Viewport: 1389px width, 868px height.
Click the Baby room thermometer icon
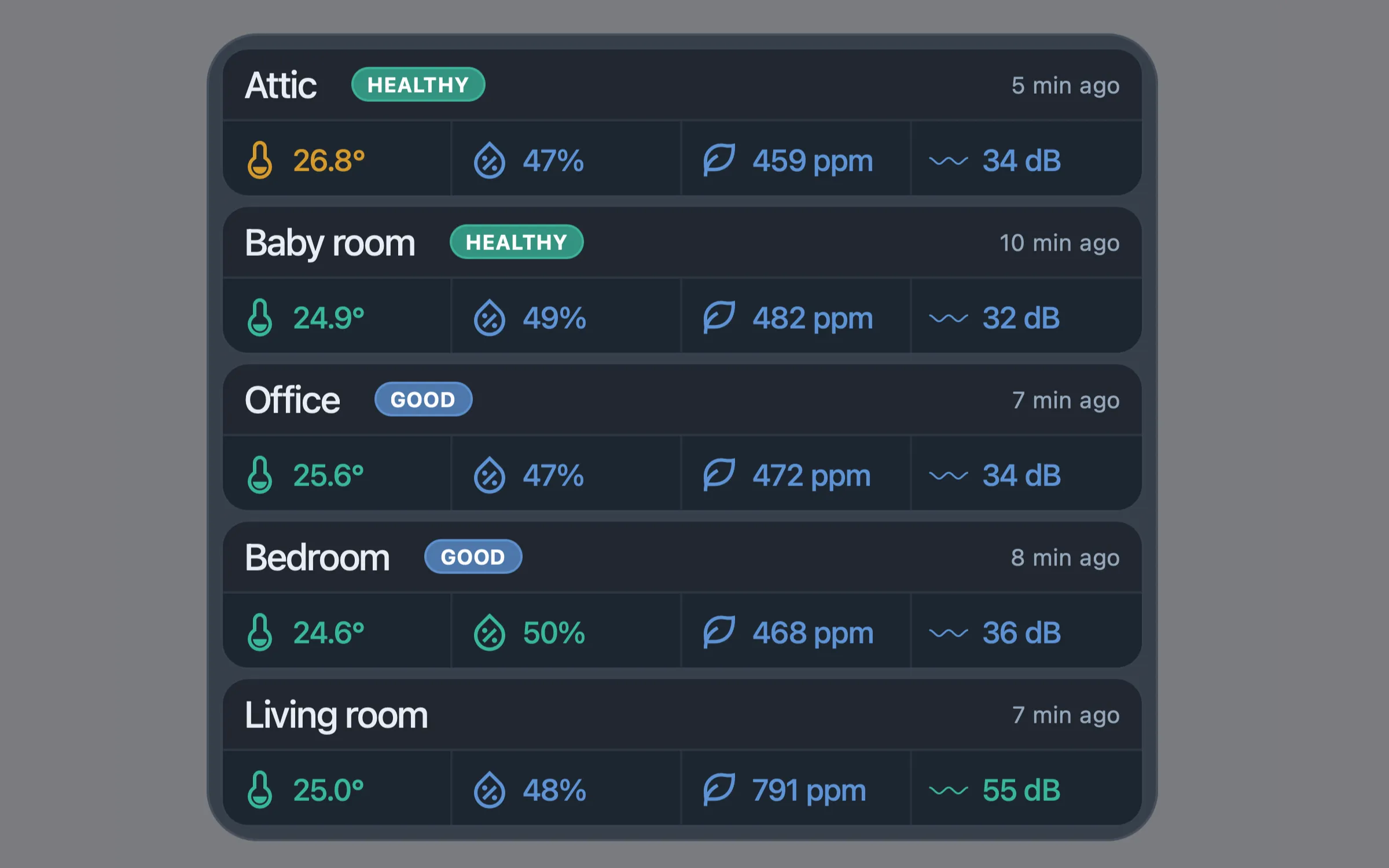[259, 318]
